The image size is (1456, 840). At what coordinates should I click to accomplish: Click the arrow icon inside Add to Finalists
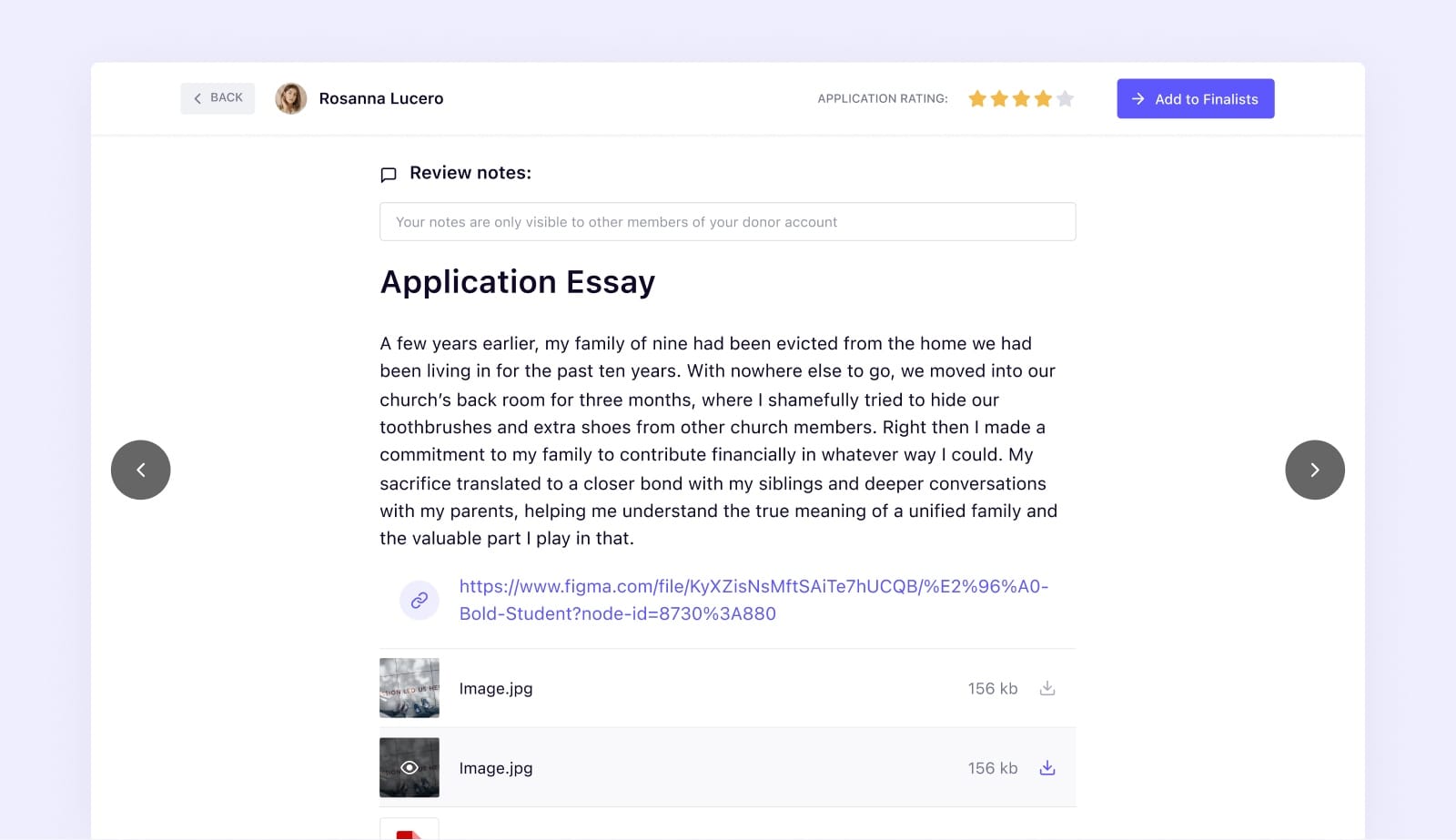point(1137,98)
